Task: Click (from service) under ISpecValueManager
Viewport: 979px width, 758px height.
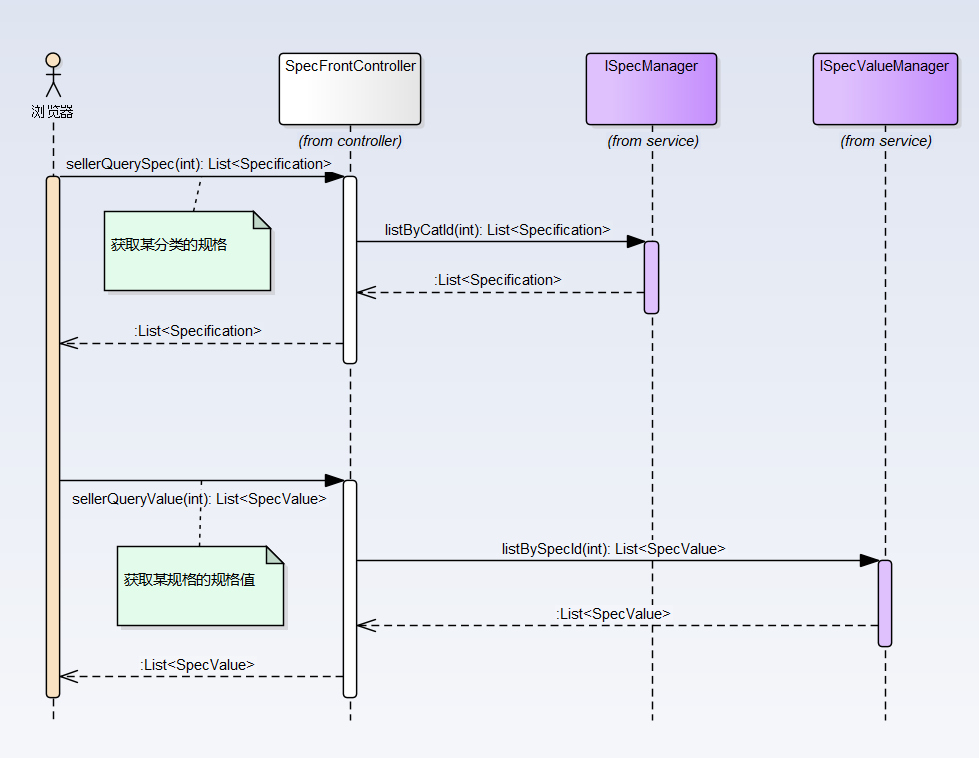Action: 886,141
